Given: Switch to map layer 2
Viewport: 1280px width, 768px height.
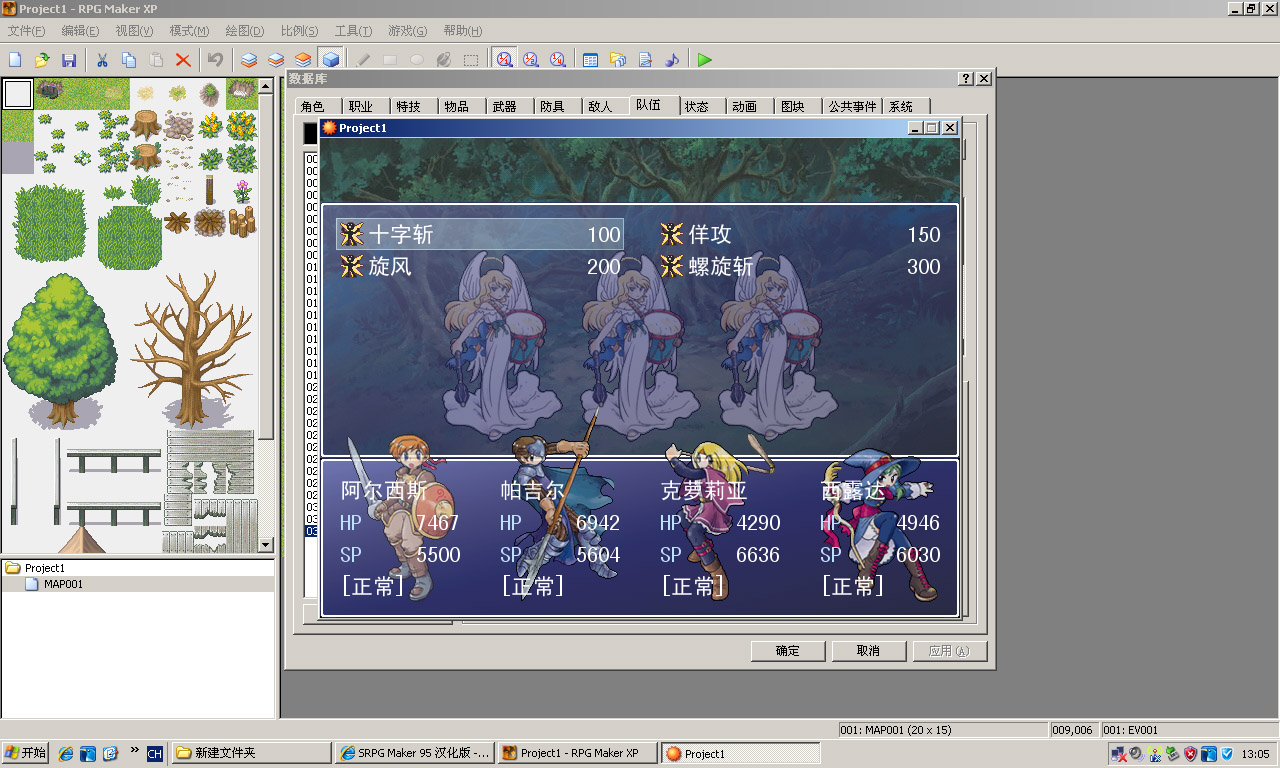Looking at the screenshot, I should pyautogui.click(x=276, y=60).
